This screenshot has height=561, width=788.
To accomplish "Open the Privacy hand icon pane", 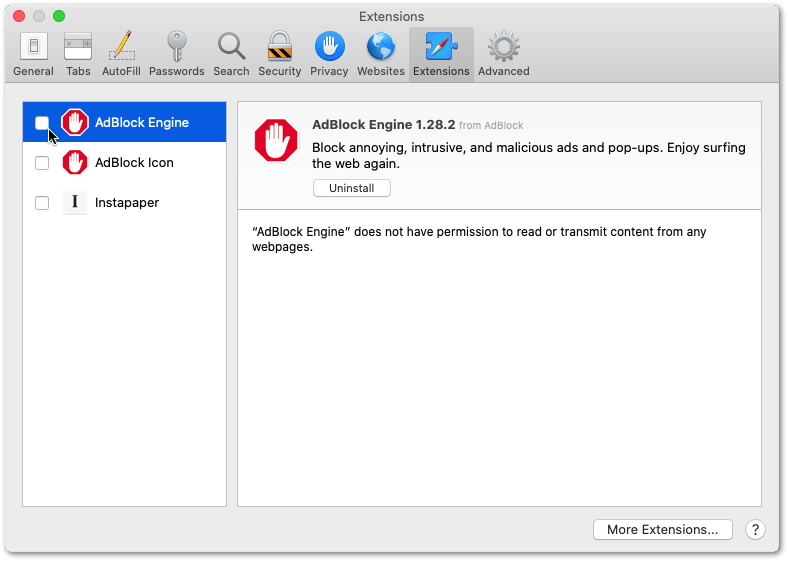I will coord(329,54).
